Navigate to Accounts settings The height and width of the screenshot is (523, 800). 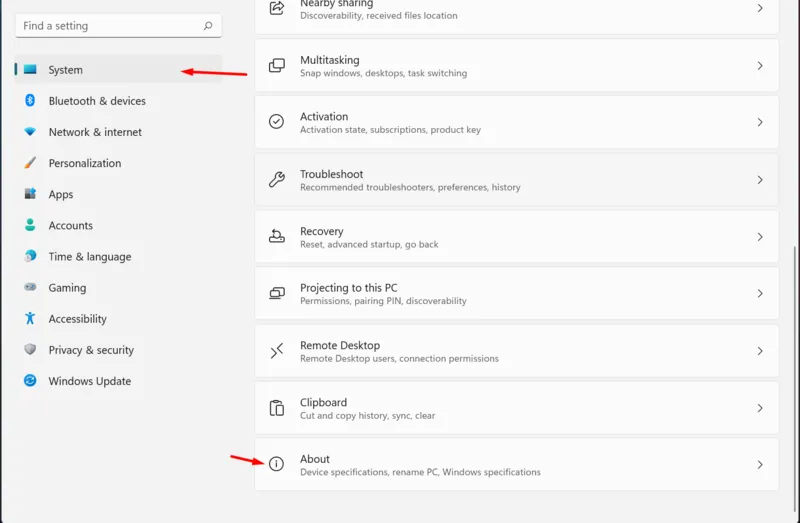[118, 225]
